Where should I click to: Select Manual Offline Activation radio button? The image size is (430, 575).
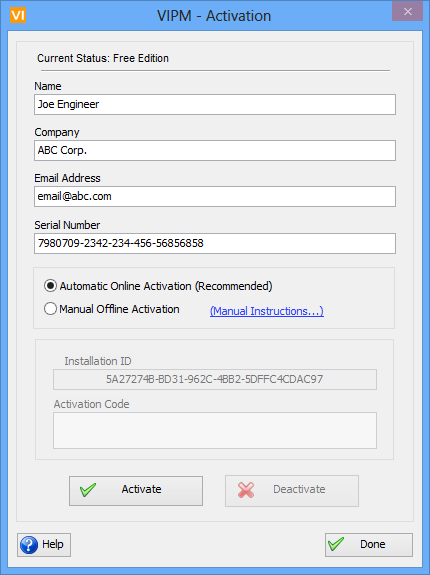pos(50,309)
